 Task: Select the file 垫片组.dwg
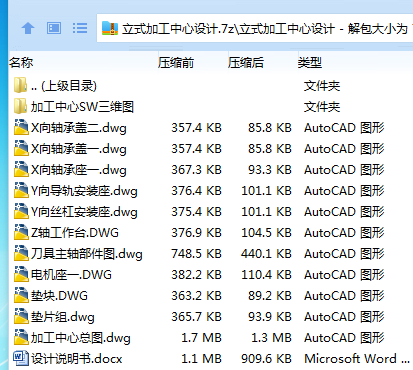(x=63, y=317)
